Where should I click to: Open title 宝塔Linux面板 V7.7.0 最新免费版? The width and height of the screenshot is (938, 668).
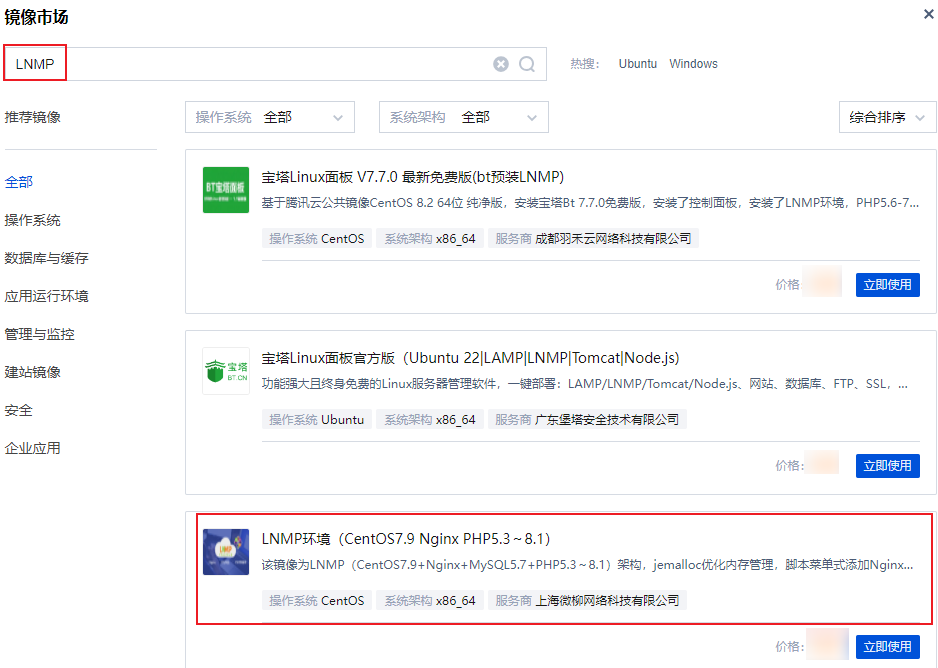click(413, 177)
